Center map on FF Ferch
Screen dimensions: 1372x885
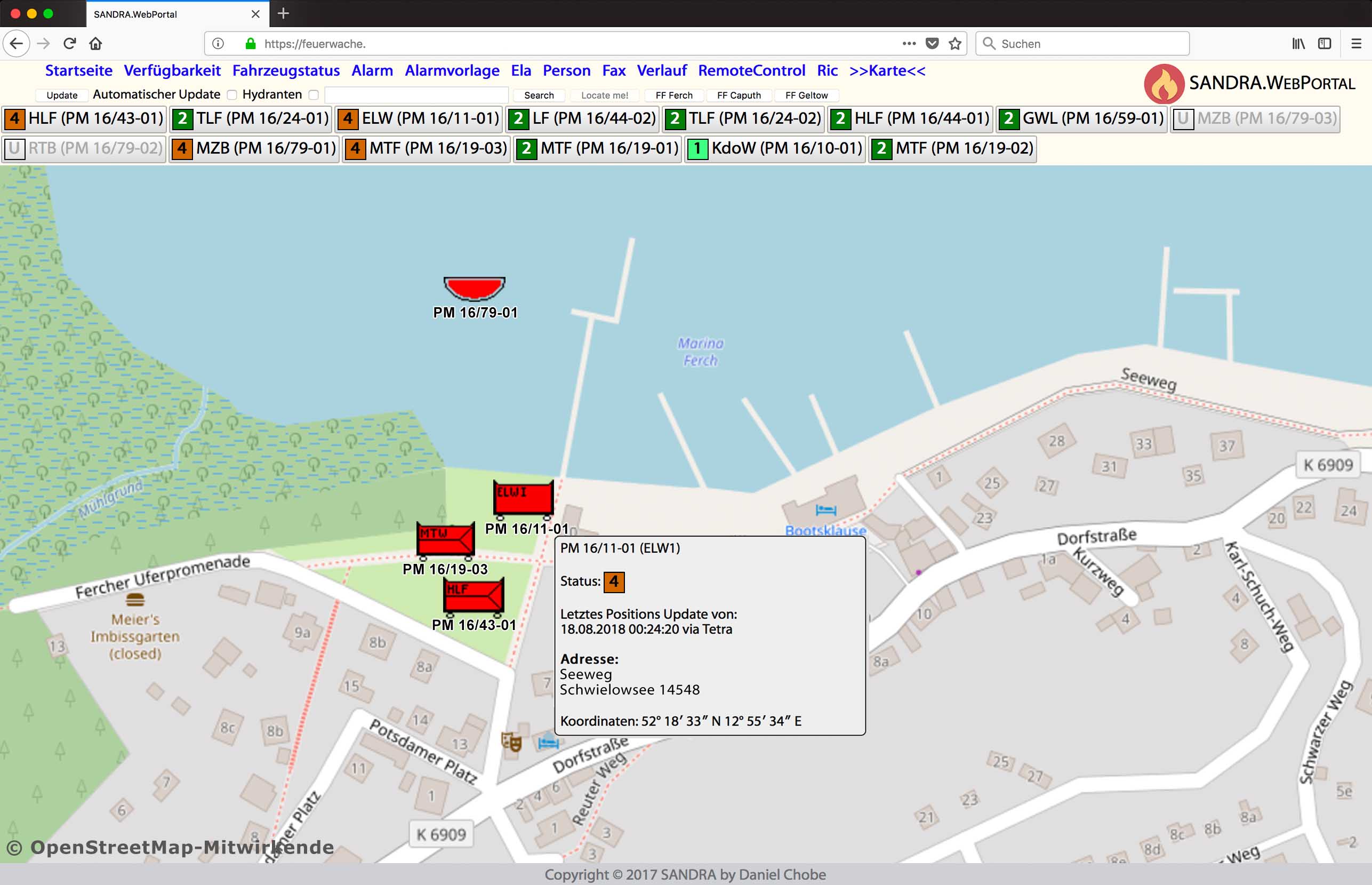674,95
